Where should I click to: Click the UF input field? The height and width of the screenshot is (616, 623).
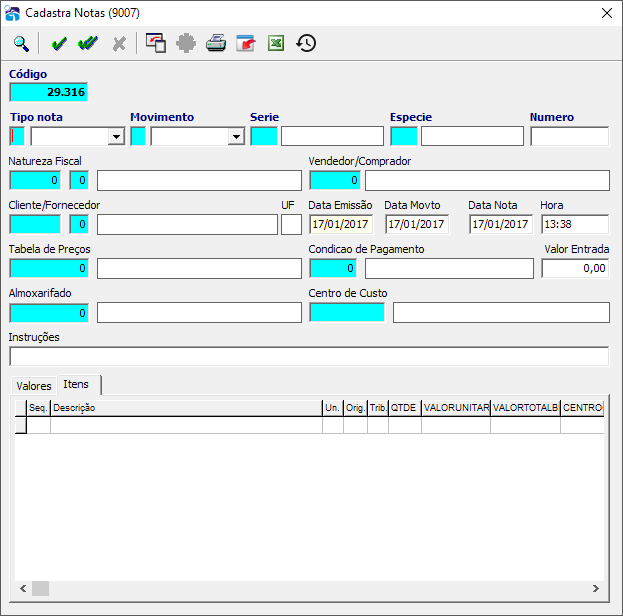291,224
